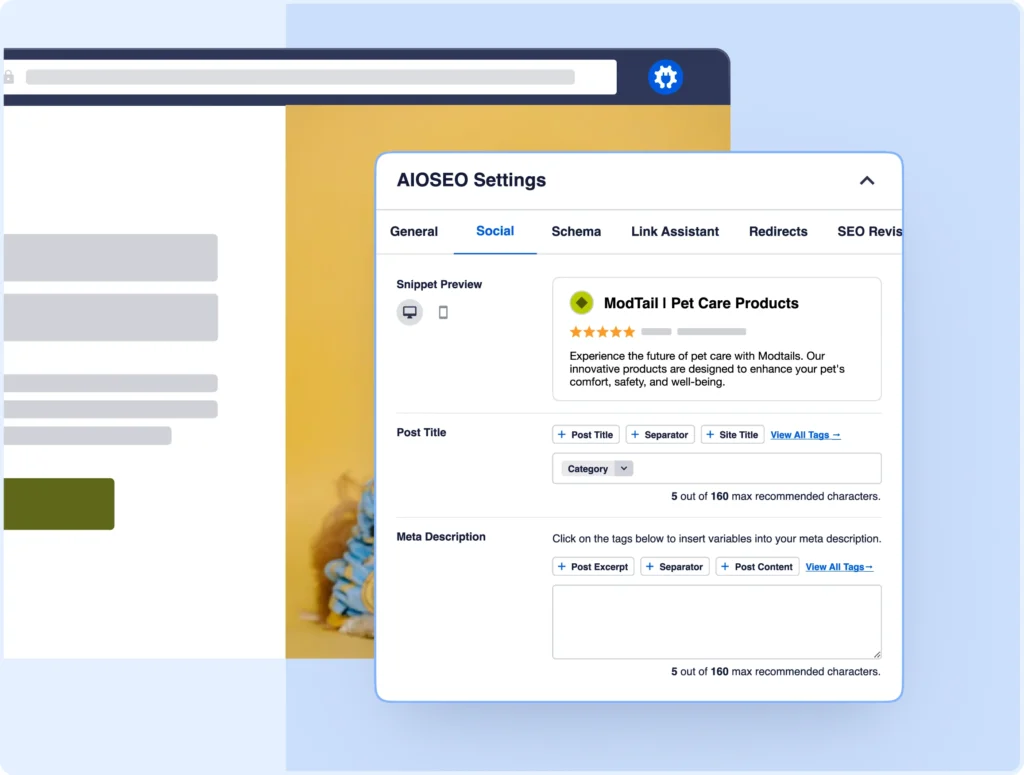Select mobile snippet preview icon
Viewport: 1024px width, 775px height.
click(x=443, y=312)
